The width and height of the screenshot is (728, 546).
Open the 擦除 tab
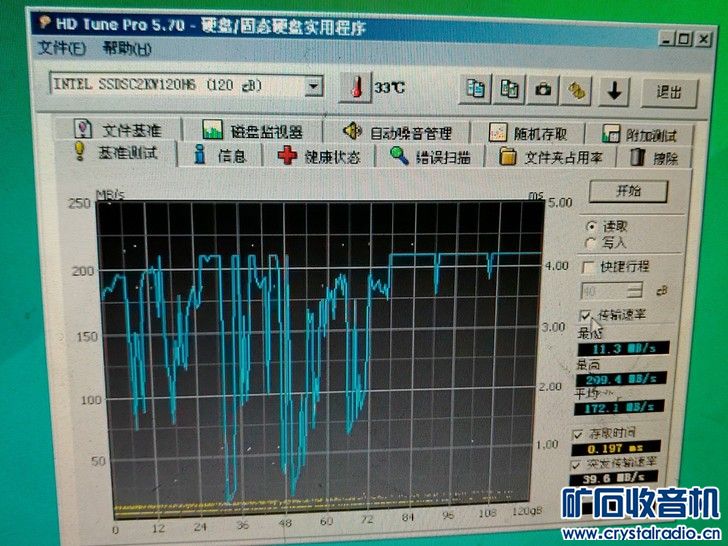click(654, 158)
